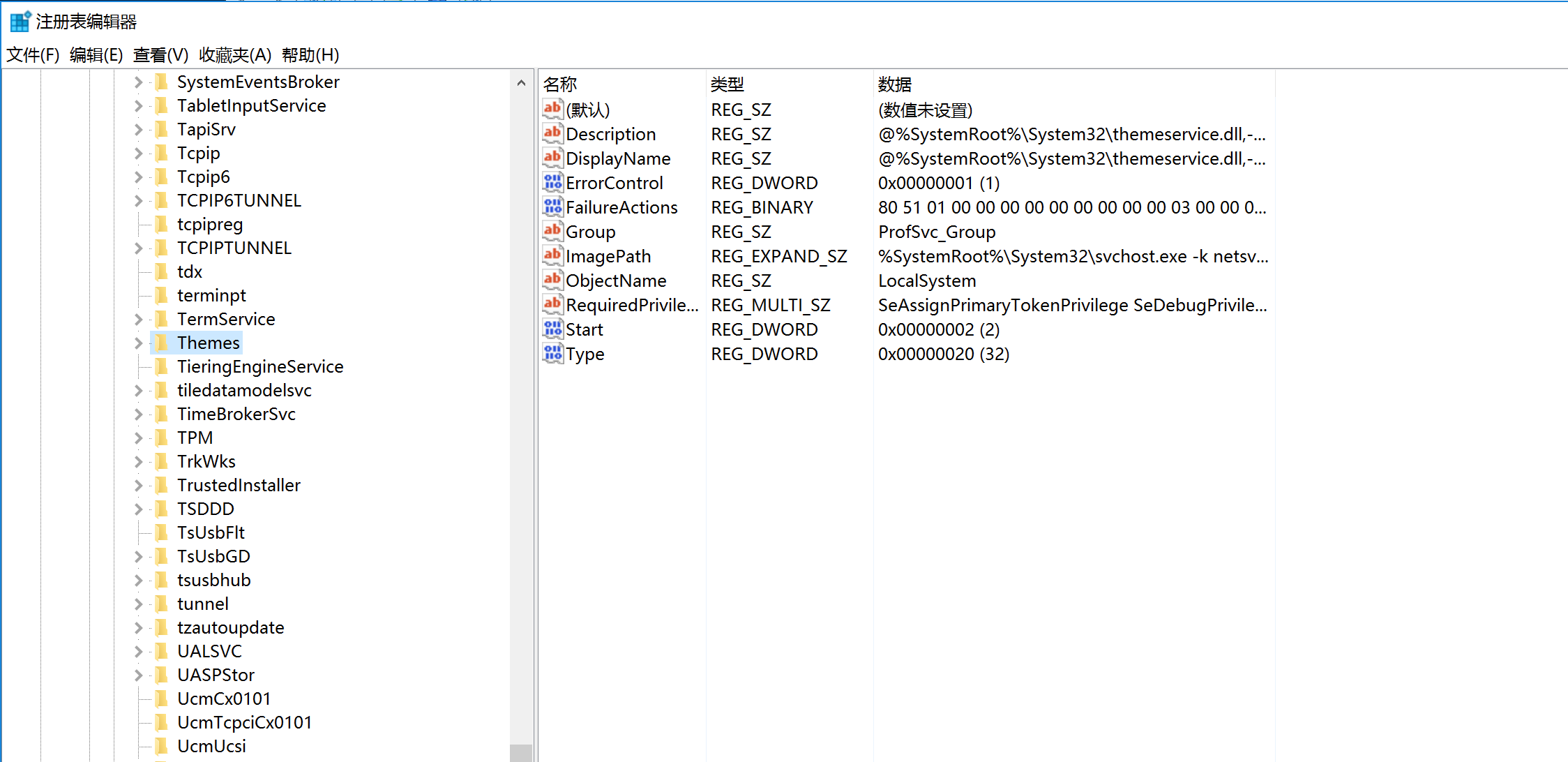Viewport: 1568px width, 762px height.
Task: Click the TrustedInstaller folder icon
Action: 161,485
